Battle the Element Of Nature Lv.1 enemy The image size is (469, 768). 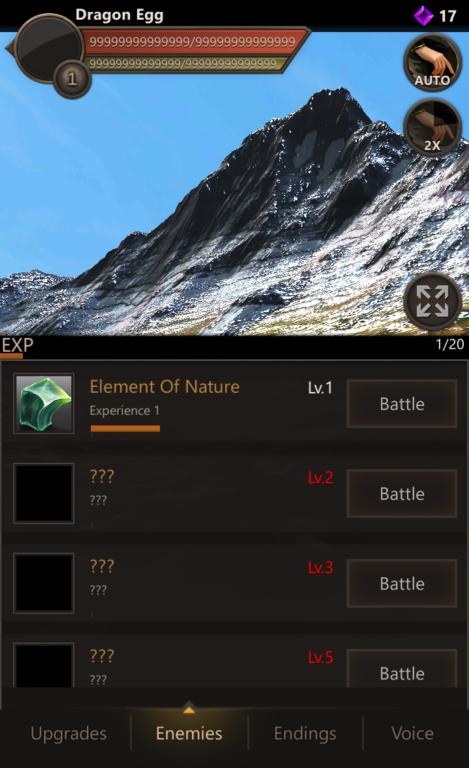402,404
